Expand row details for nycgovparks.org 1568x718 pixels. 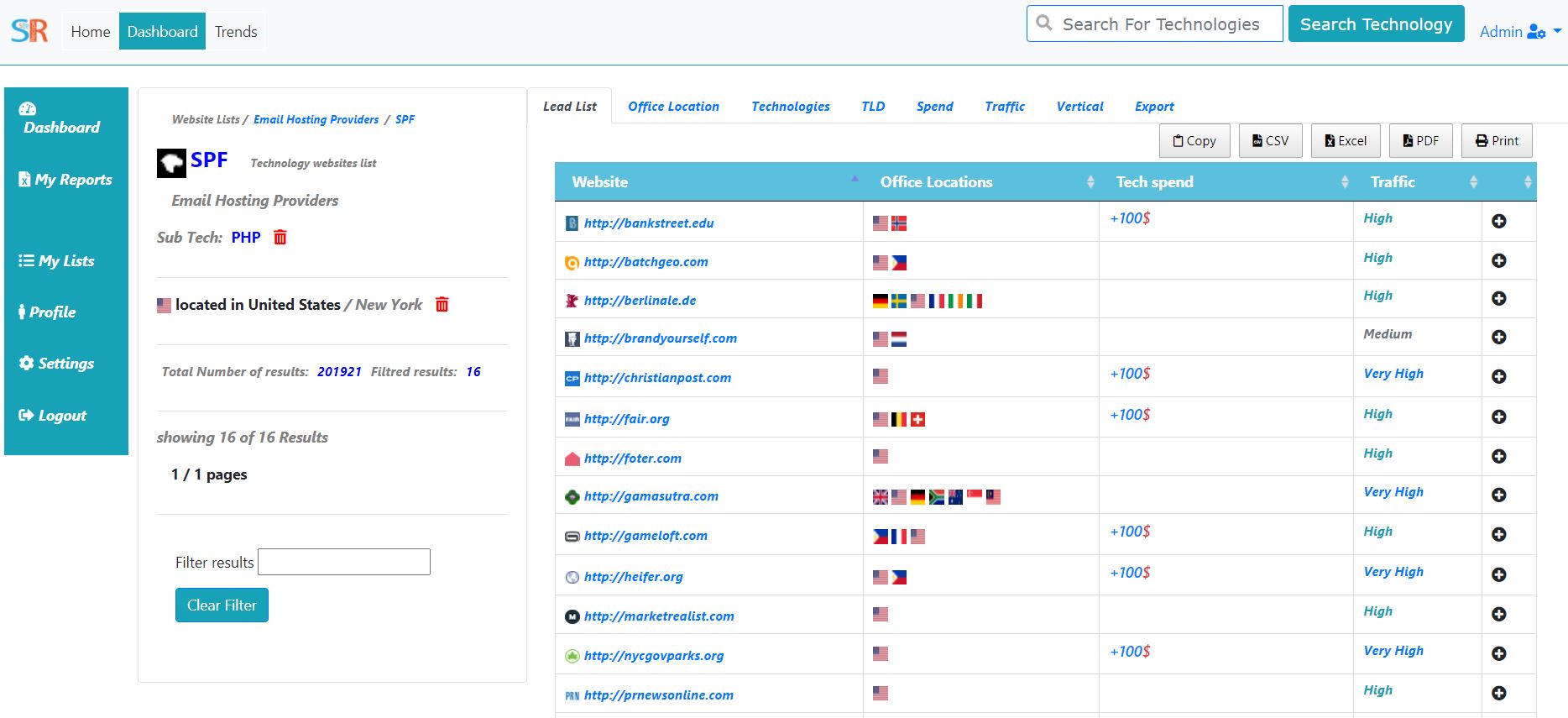(x=1498, y=653)
